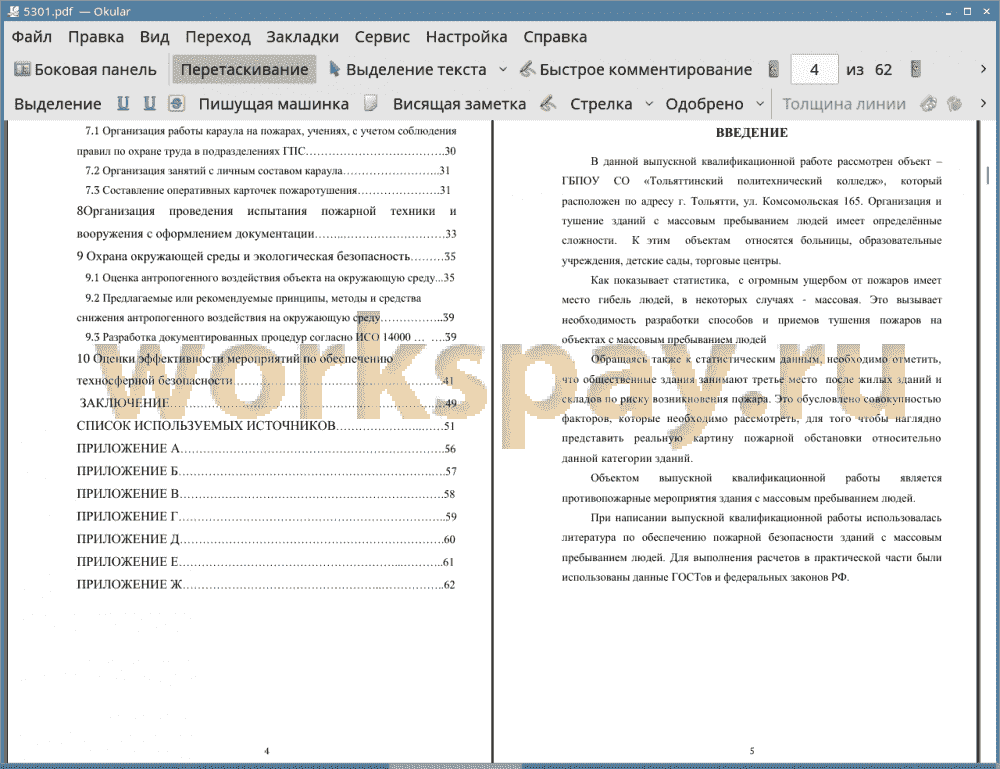The height and width of the screenshot is (769, 1000).
Task: Select the Одобрено stamp tool
Action: 704,104
